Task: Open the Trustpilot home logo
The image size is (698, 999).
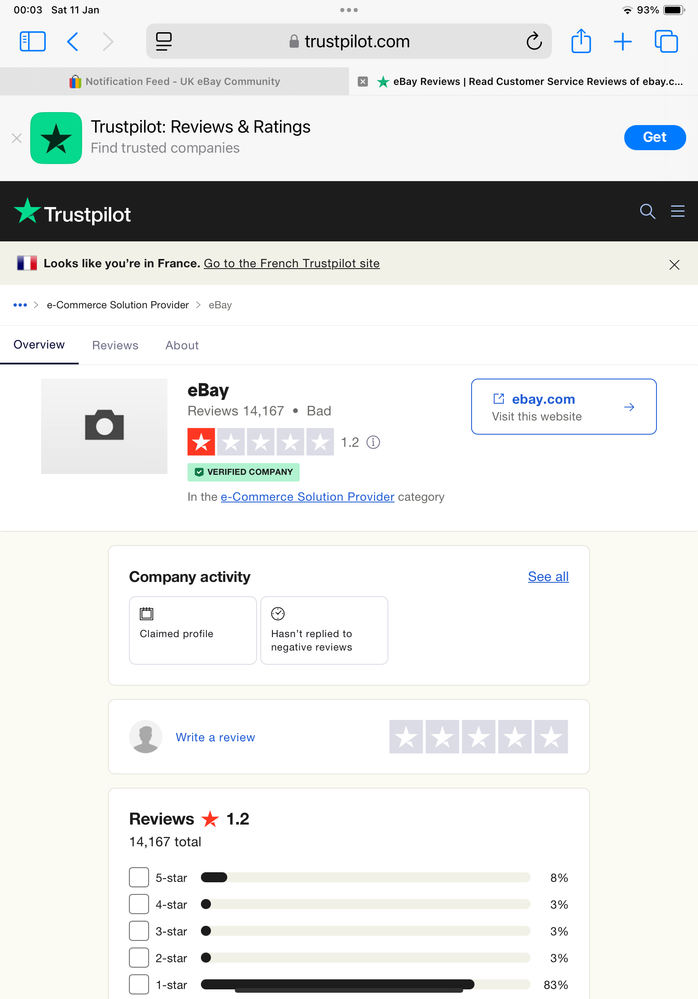Action: 73,212
